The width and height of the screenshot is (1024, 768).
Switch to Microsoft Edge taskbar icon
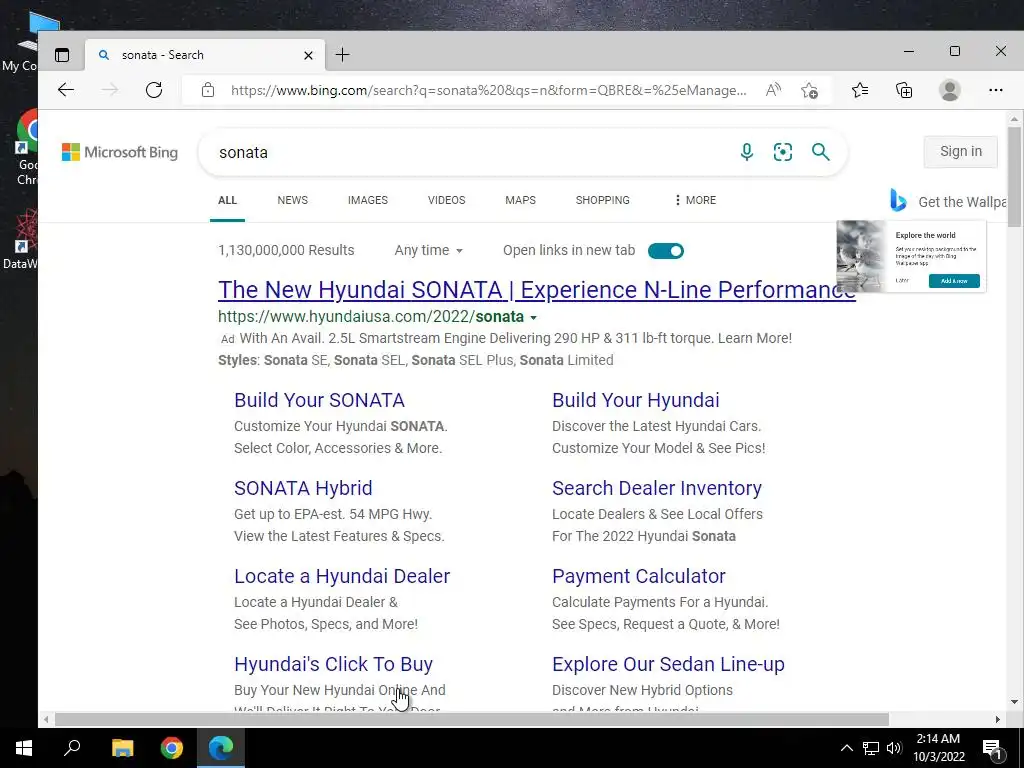point(221,748)
